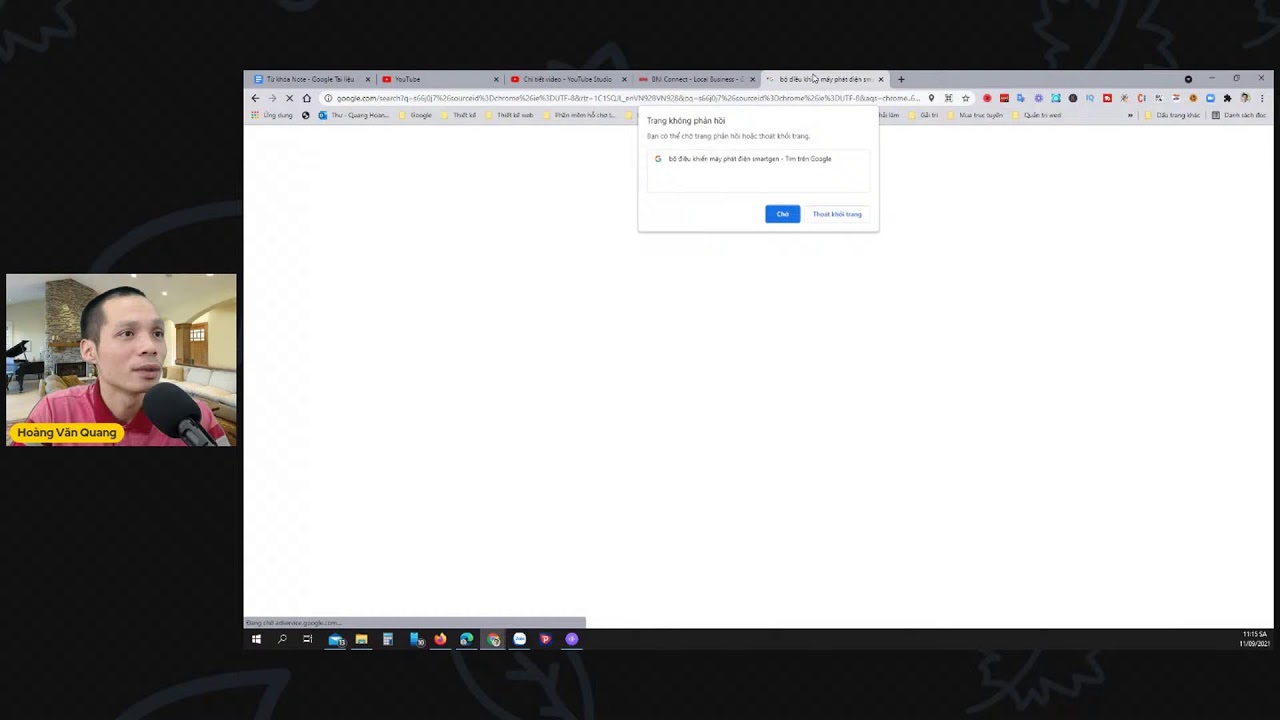Open File Explorer from the taskbar
This screenshot has width=1280, height=720.
point(361,639)
